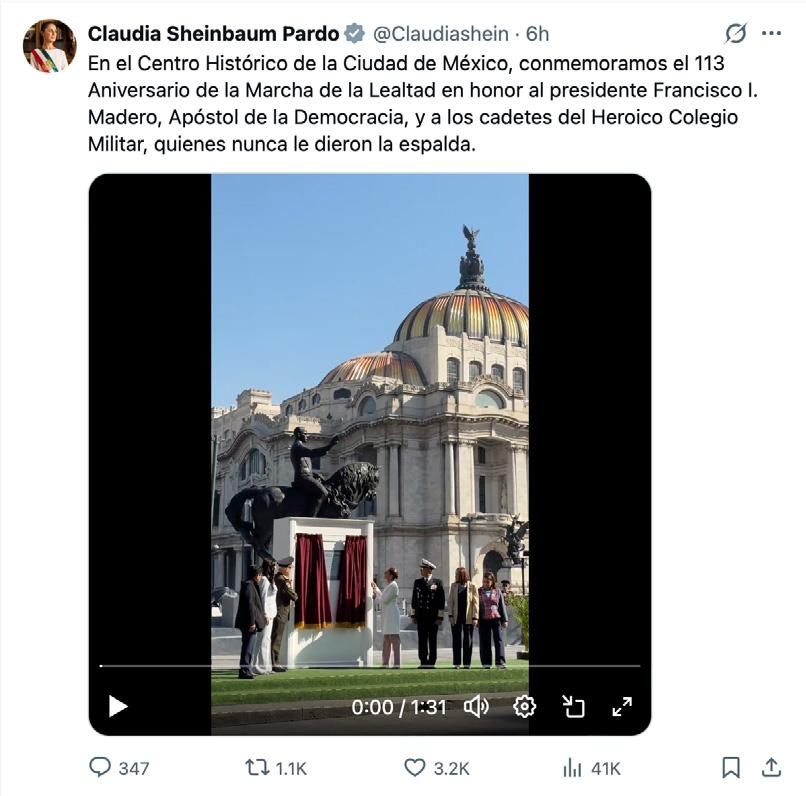Enter picture-in-picture mode for video
Viewport: 806px width, 796px height.
pos(573,707)
